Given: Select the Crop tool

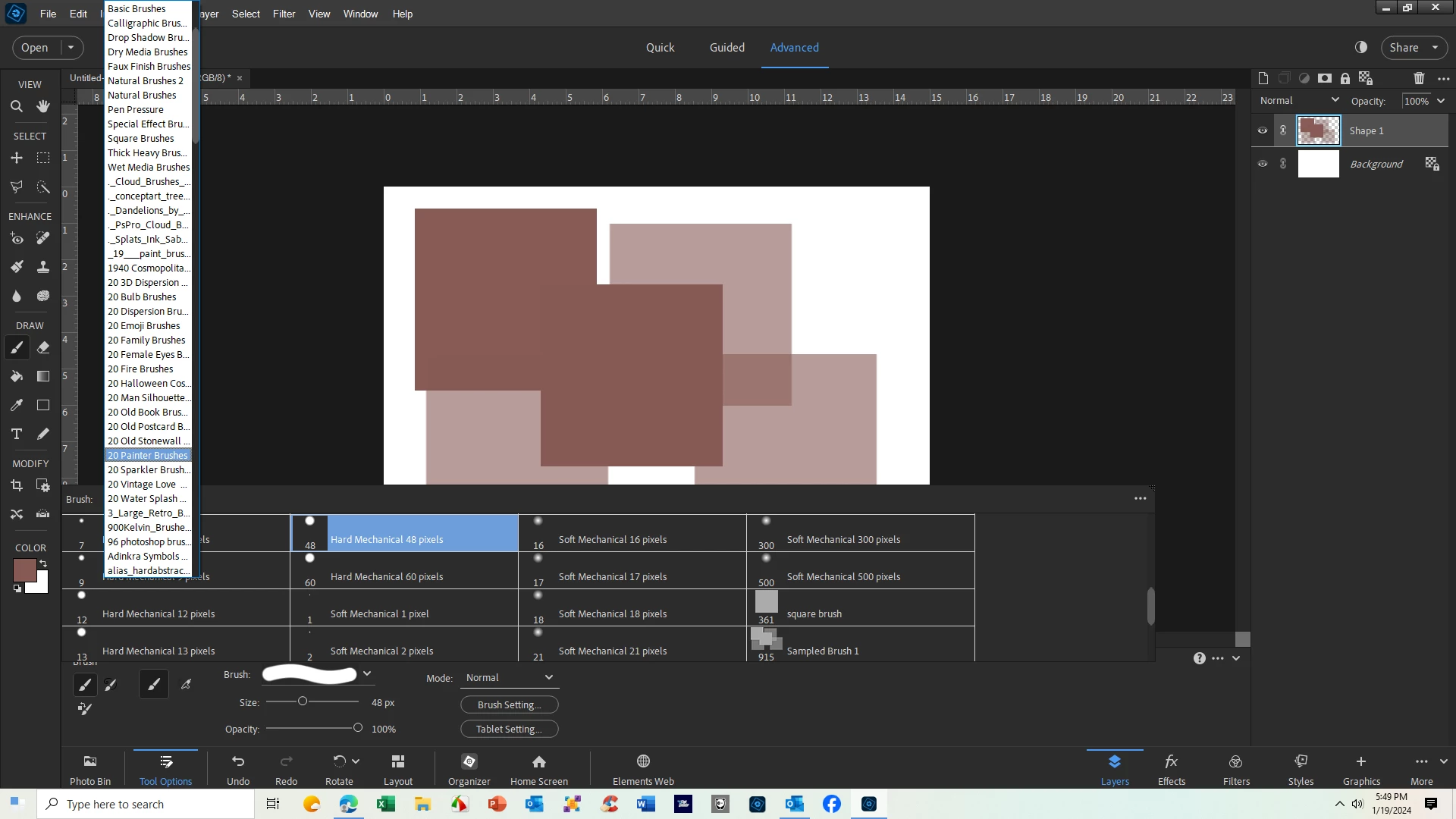Looking at the screenshot, I should 16,486.
